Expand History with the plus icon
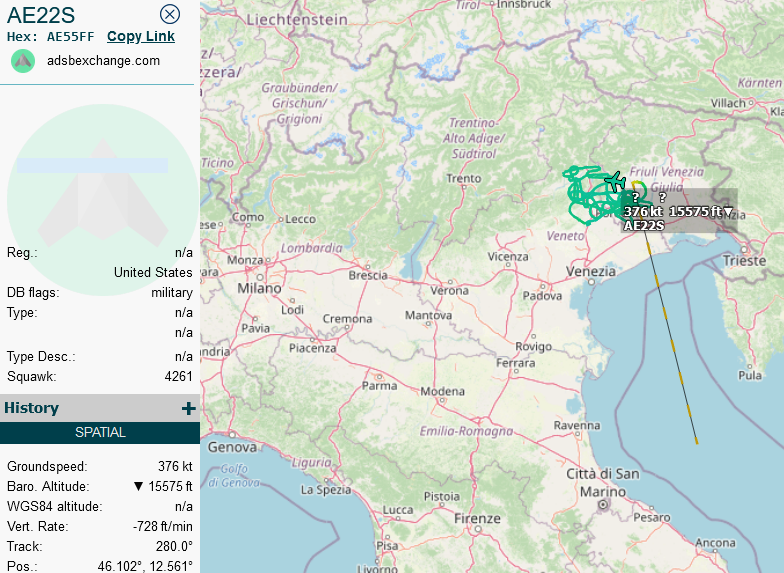Screen dimensions: 784x573 click(188, 408)
